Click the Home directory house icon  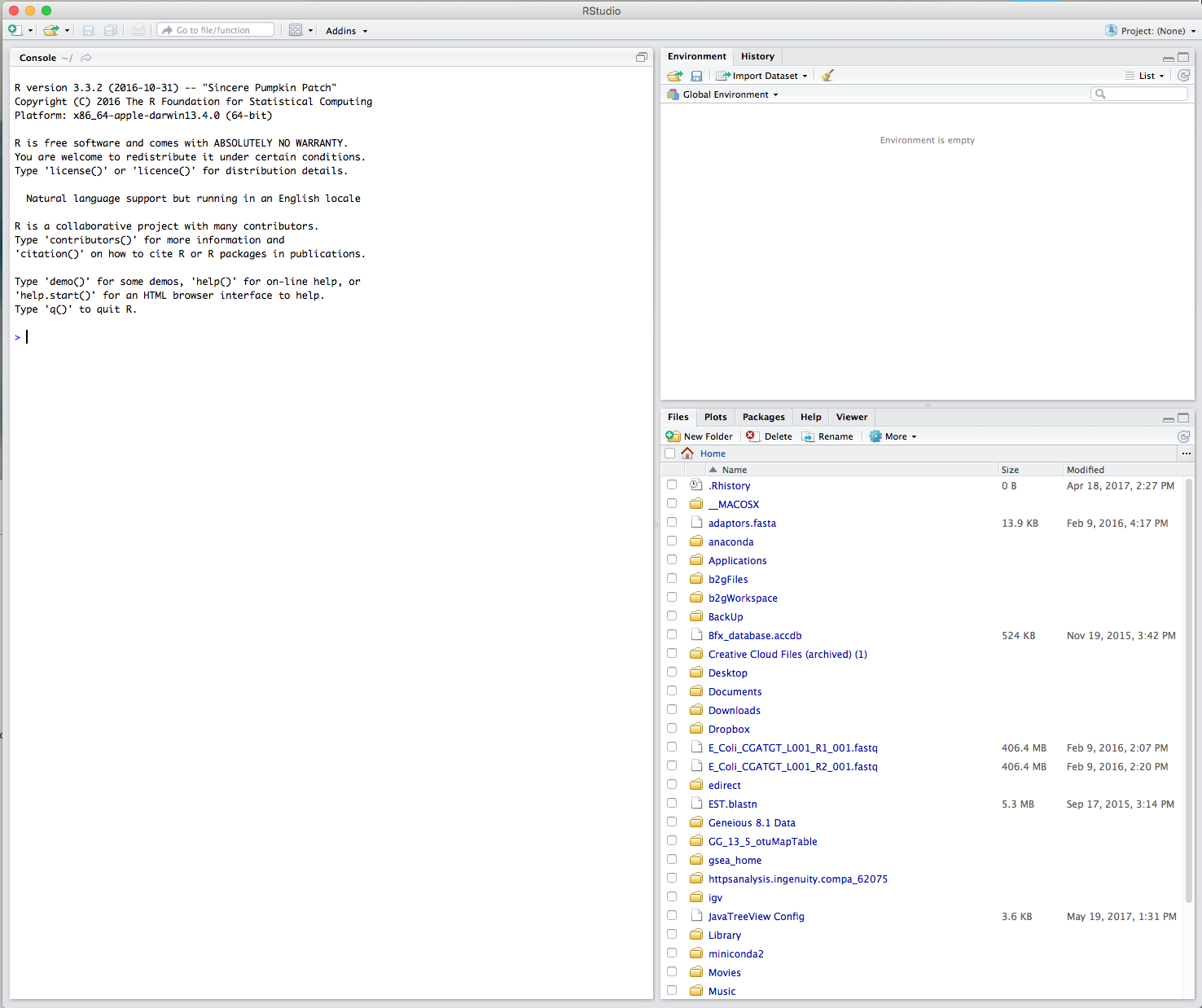click(687, 454)
